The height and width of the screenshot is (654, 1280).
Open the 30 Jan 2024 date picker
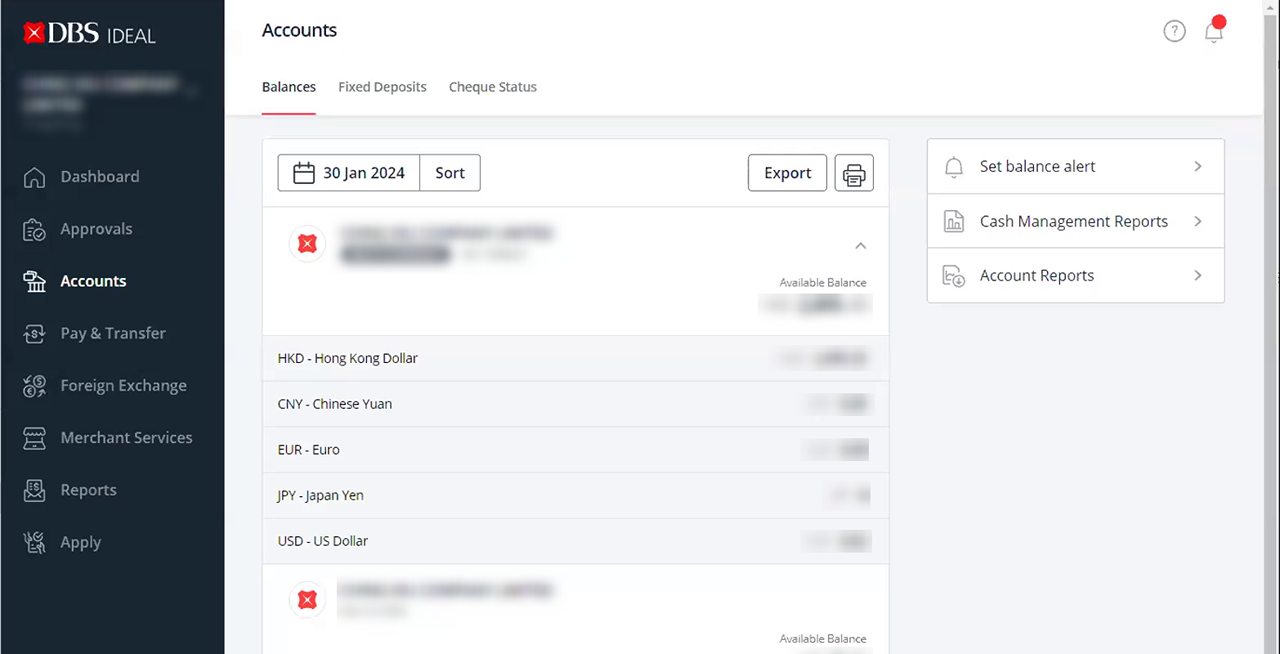coord(349,173)
